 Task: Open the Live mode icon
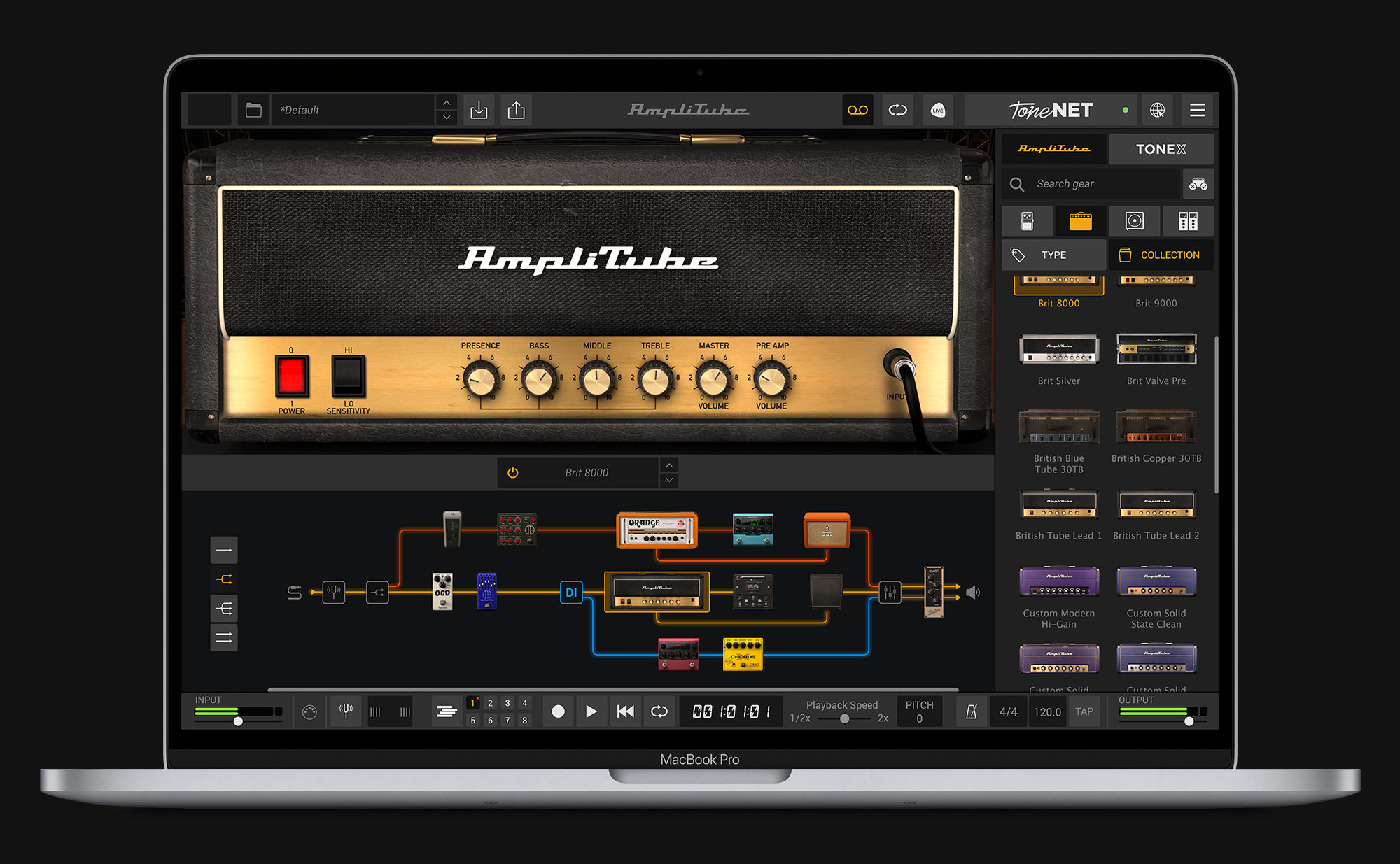[938, 110]
